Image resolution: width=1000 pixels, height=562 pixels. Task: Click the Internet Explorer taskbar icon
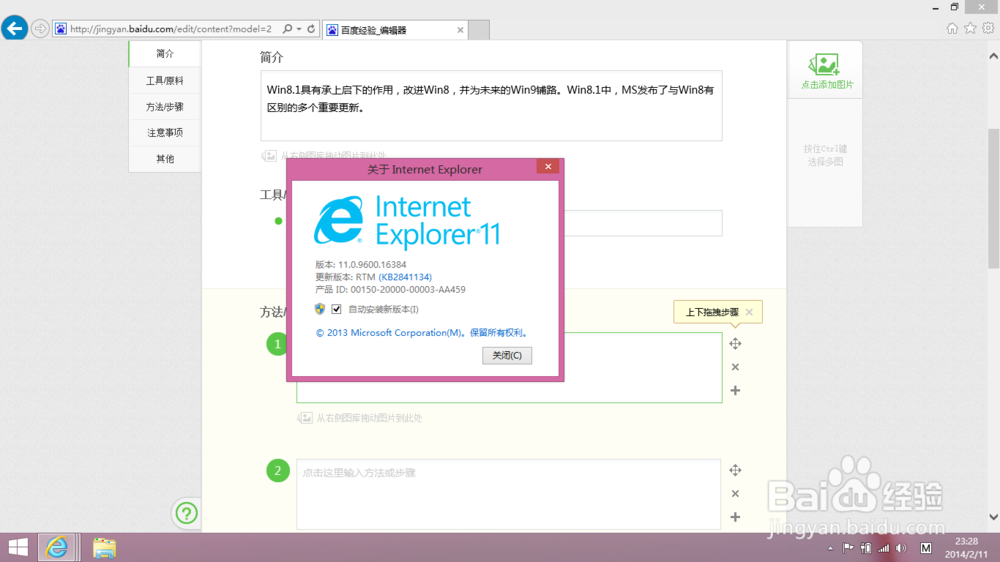pyautogui.click(x=58, y=547)
